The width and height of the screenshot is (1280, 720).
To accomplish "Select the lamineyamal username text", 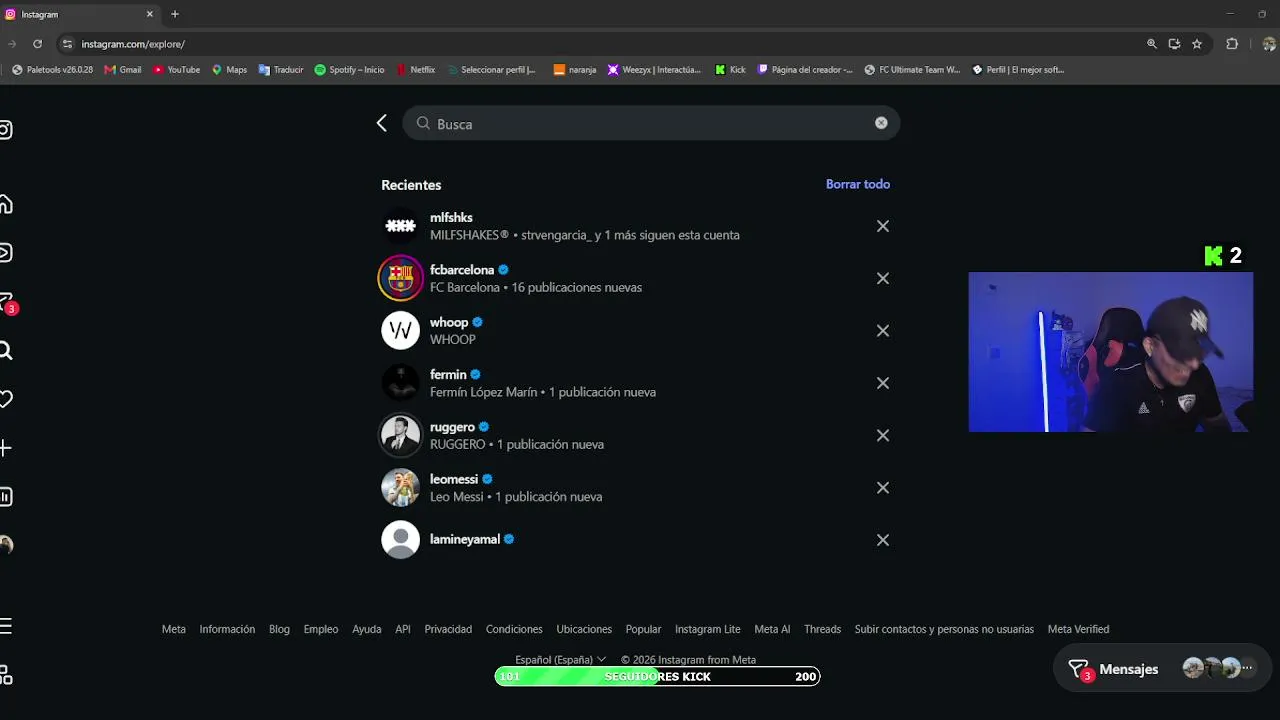I will tap(465, 539).
